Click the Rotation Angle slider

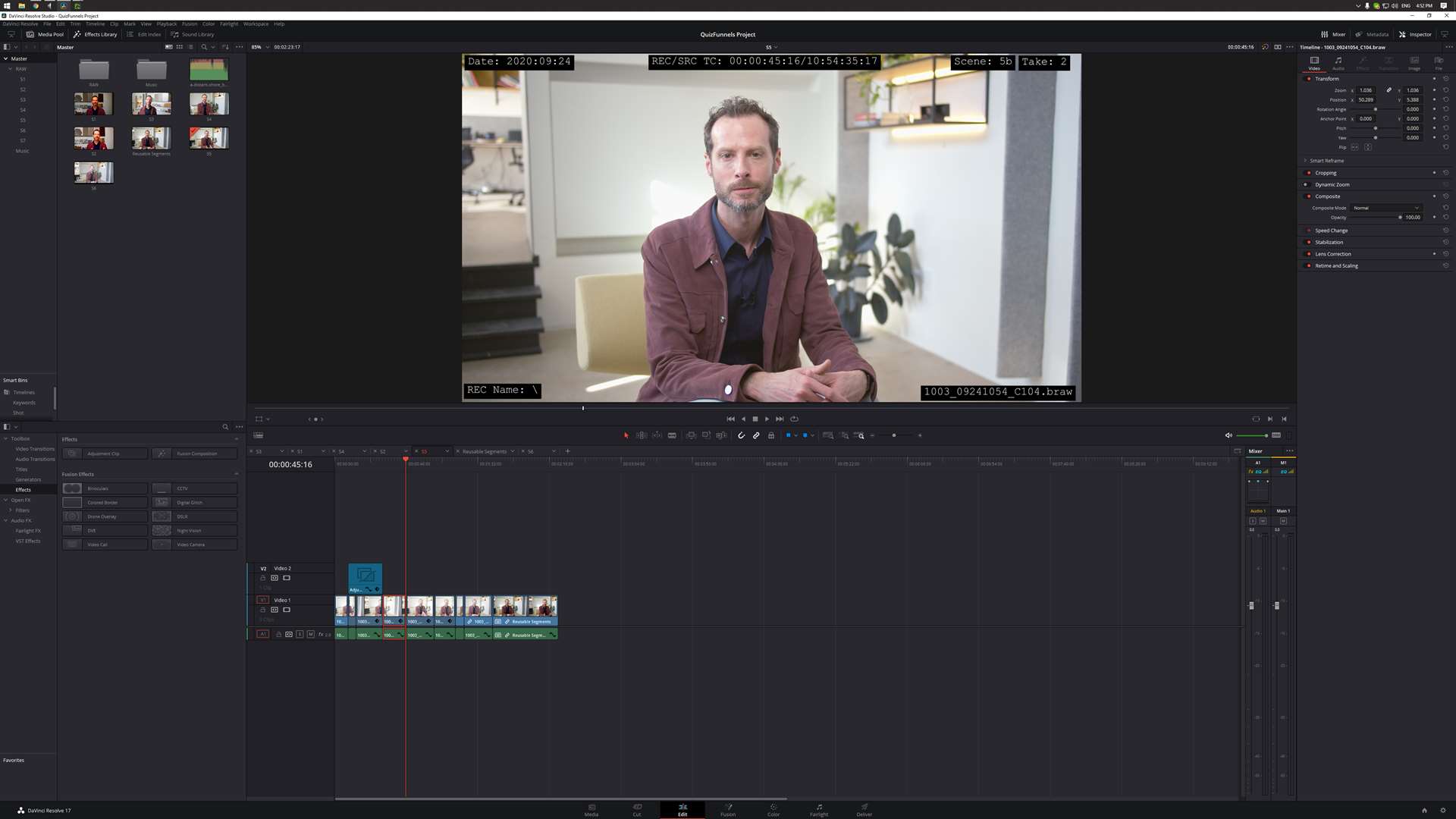click(1375, 109)
